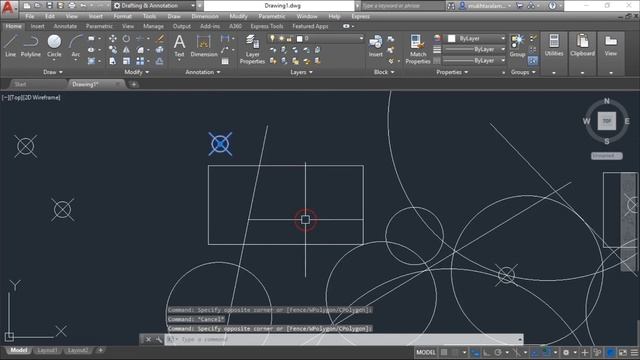Toggle group selection highlighted button

coord(533,61)
